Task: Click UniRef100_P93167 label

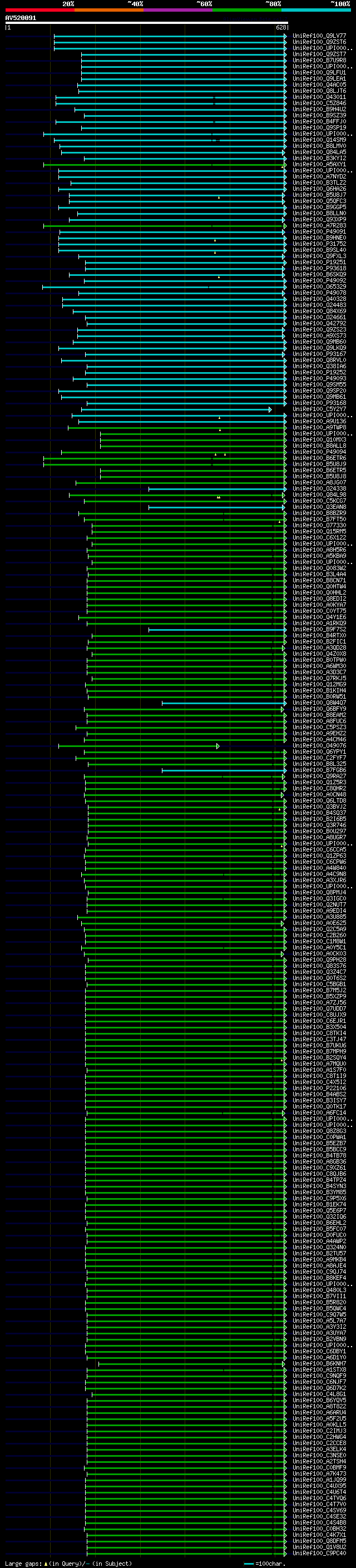Action: pos(319,354)
